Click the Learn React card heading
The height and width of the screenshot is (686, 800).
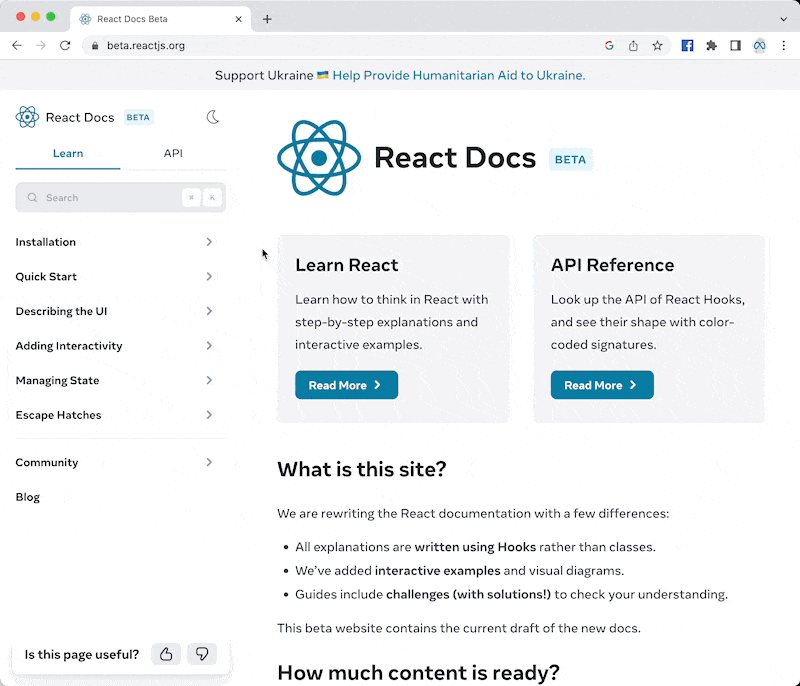pyautogui.click(x=346, y=265)
